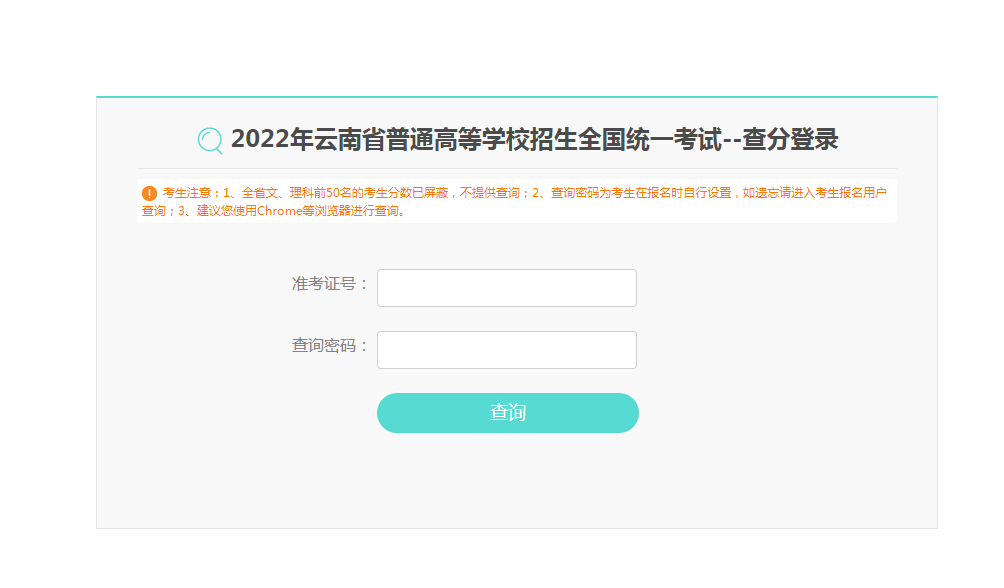This screenshot has height=588, width=1004.
Task: Click the teal top border of the panel
Action: click(517, 97)
